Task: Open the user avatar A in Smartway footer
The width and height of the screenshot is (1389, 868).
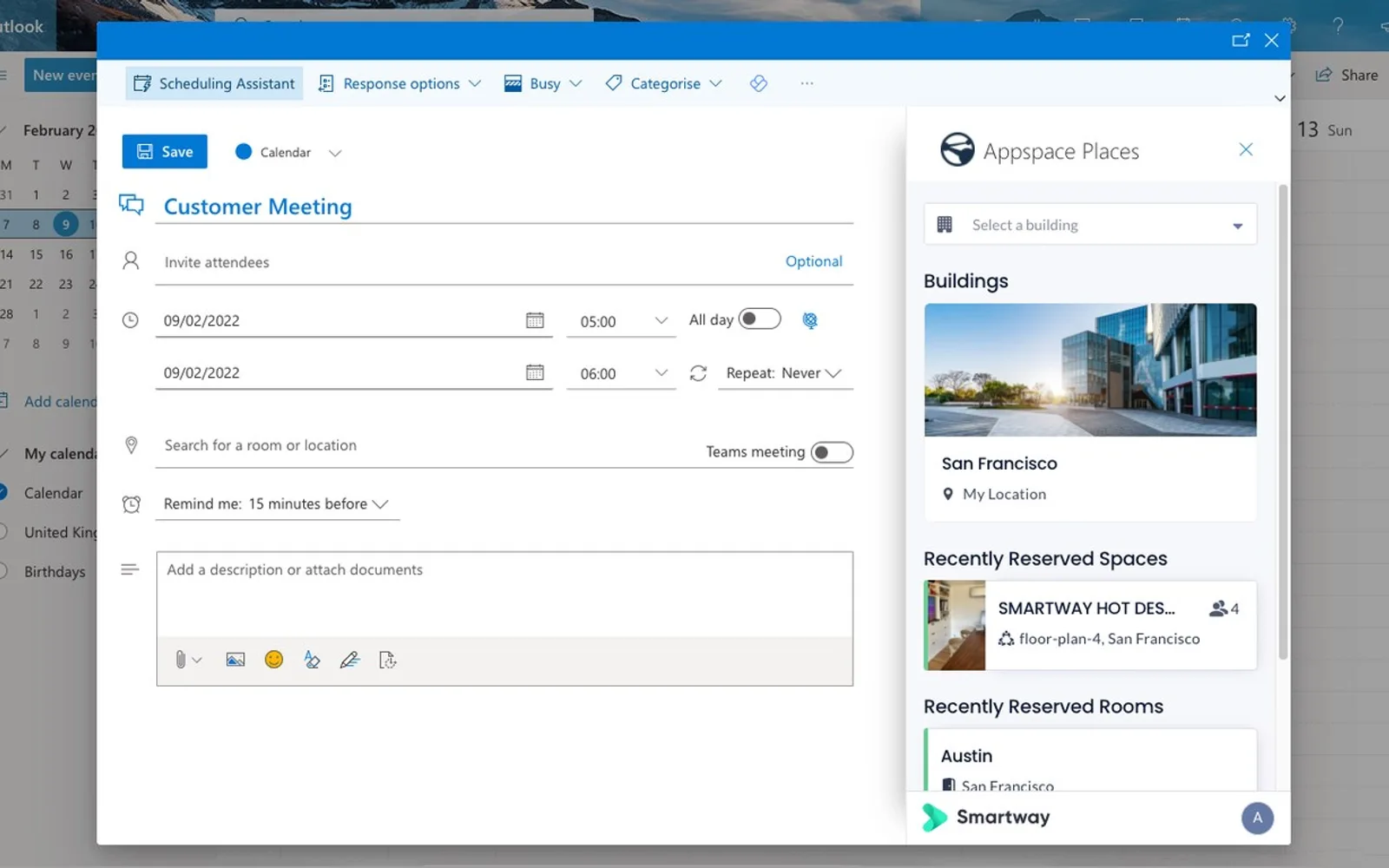Action: (1257, 818)
